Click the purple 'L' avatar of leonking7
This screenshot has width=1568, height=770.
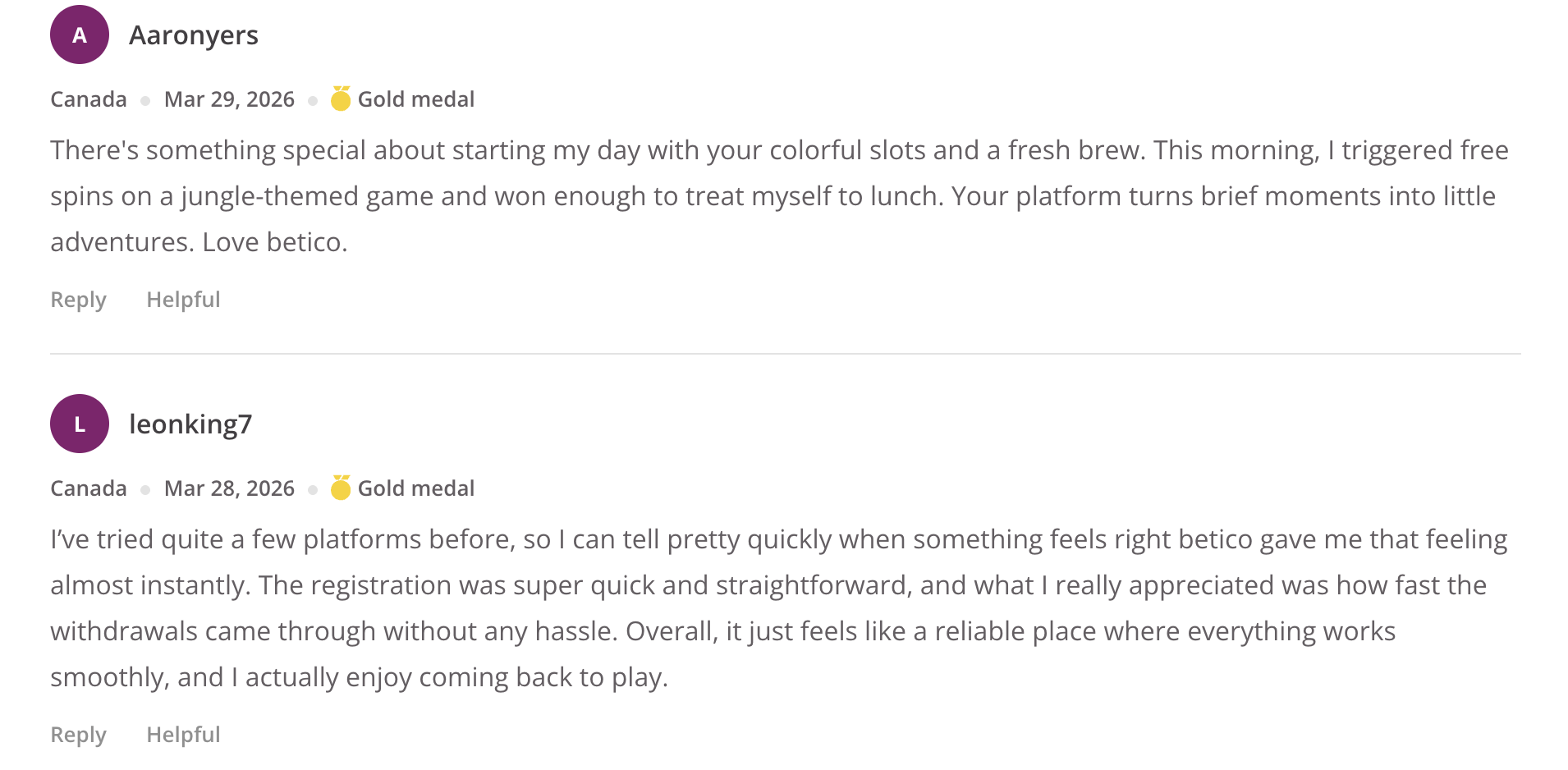[80, 424]
